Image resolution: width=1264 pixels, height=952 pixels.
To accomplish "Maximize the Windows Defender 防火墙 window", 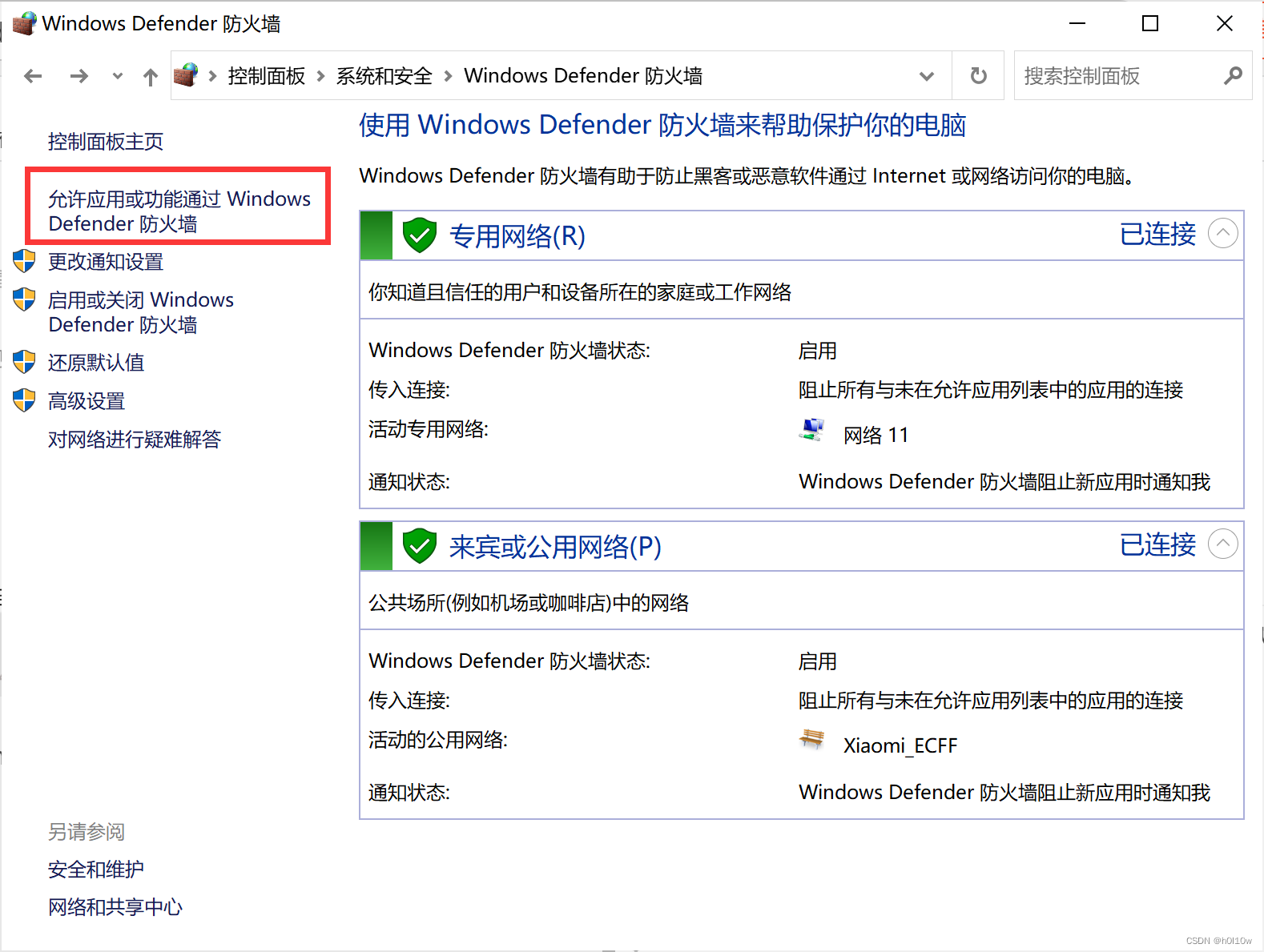I will click(x=1150, y=23).
